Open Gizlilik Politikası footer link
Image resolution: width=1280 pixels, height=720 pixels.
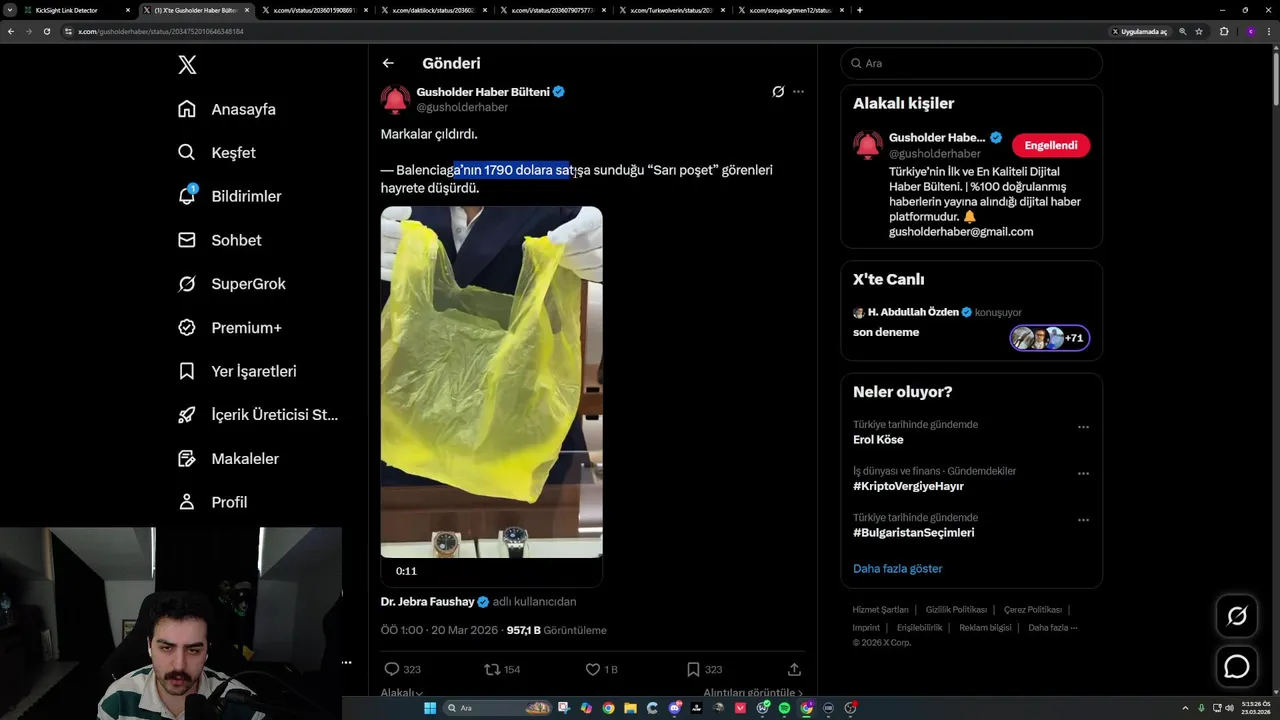click(x=956, y=610)
